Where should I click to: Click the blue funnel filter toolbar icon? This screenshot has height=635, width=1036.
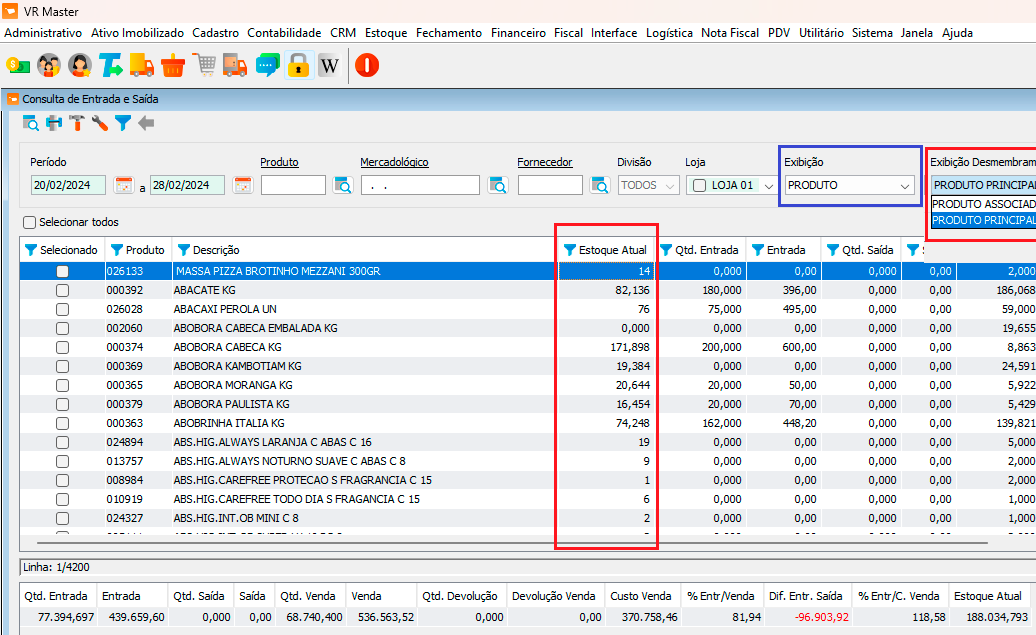coord(122,123)
